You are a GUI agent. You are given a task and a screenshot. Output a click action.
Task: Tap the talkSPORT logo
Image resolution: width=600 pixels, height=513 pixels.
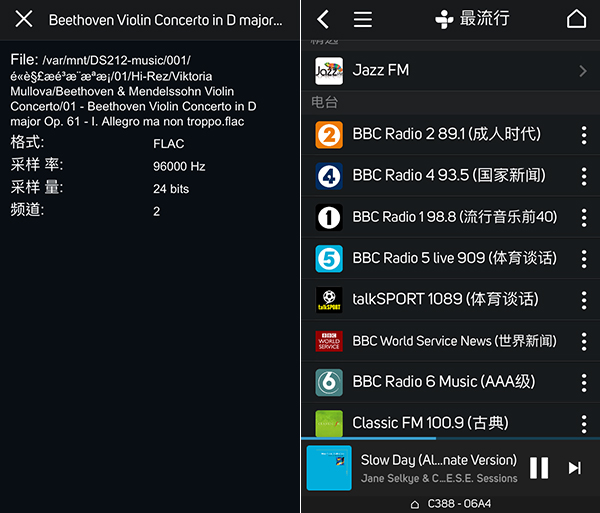(x=329, y=300)
